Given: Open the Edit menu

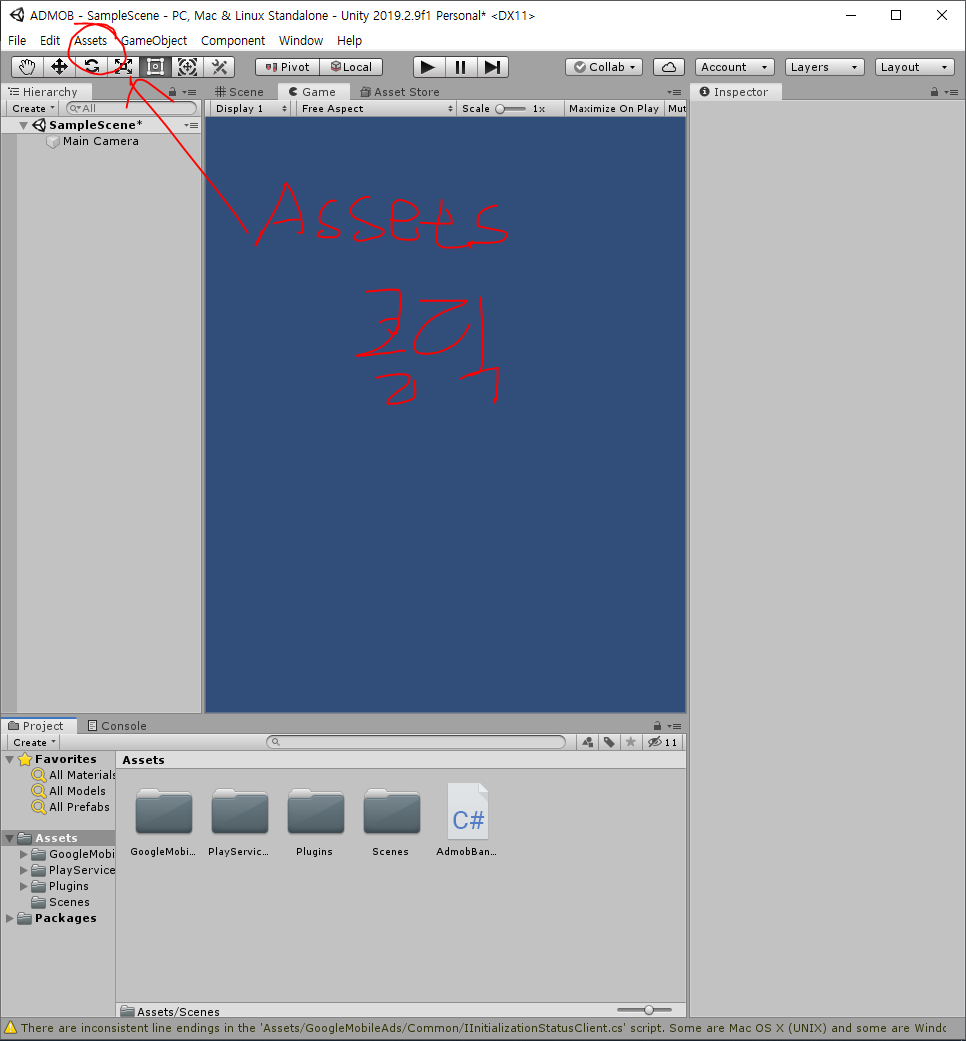Looking at the screenshot, I should point(50,40).
